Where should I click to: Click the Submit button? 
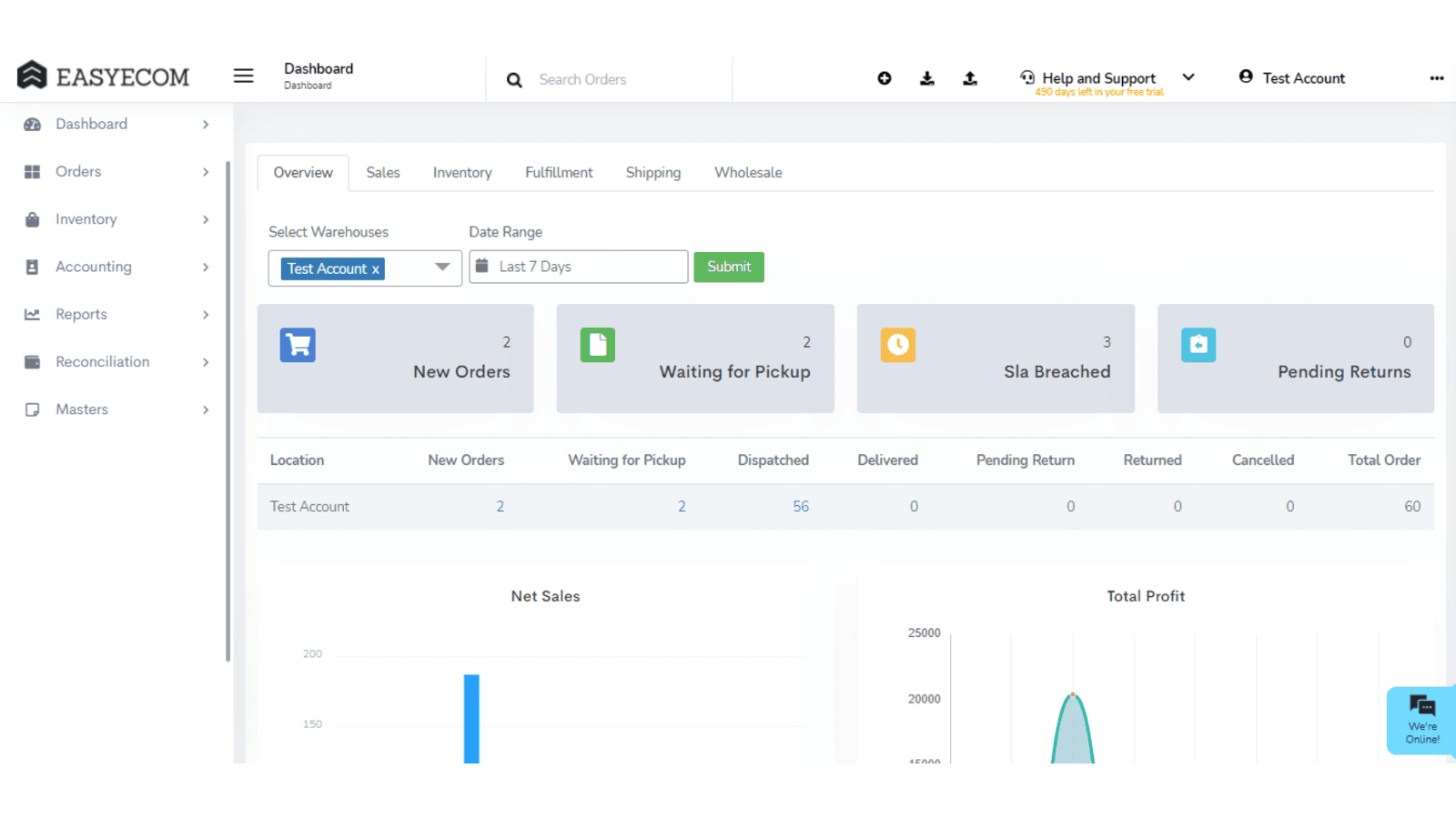728,267
